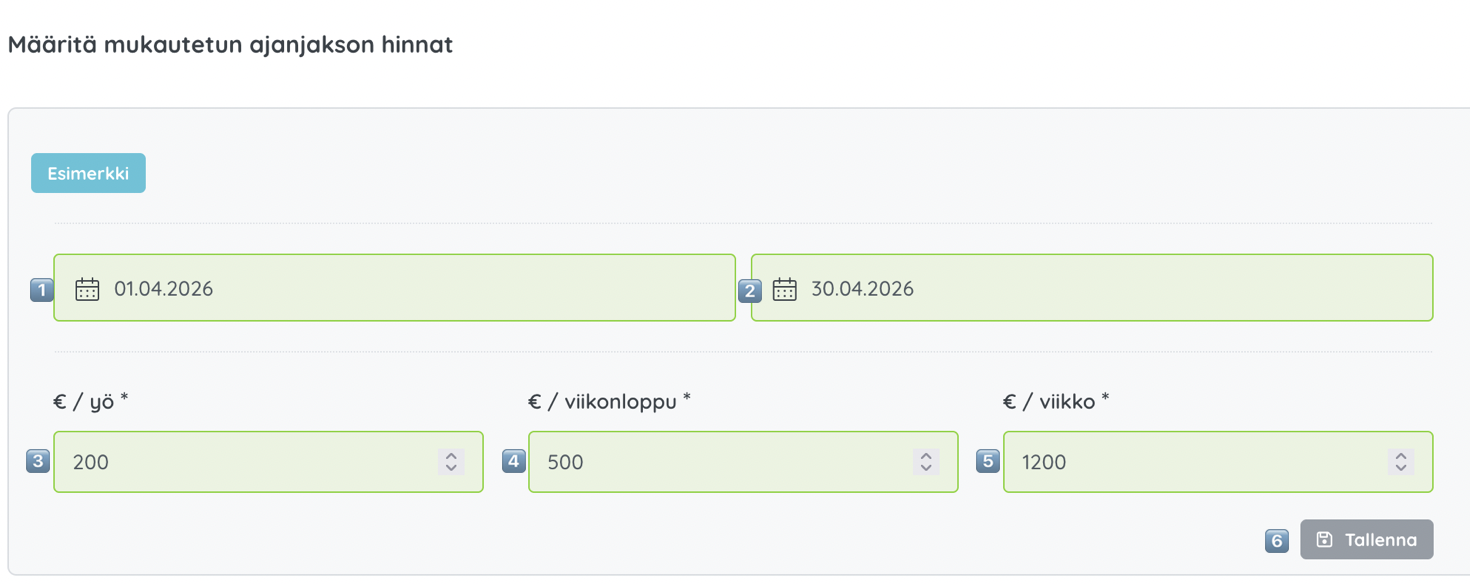Click the number 5 badge marker
Viewport: 1470px width, 584px height.
click(988, 461)
